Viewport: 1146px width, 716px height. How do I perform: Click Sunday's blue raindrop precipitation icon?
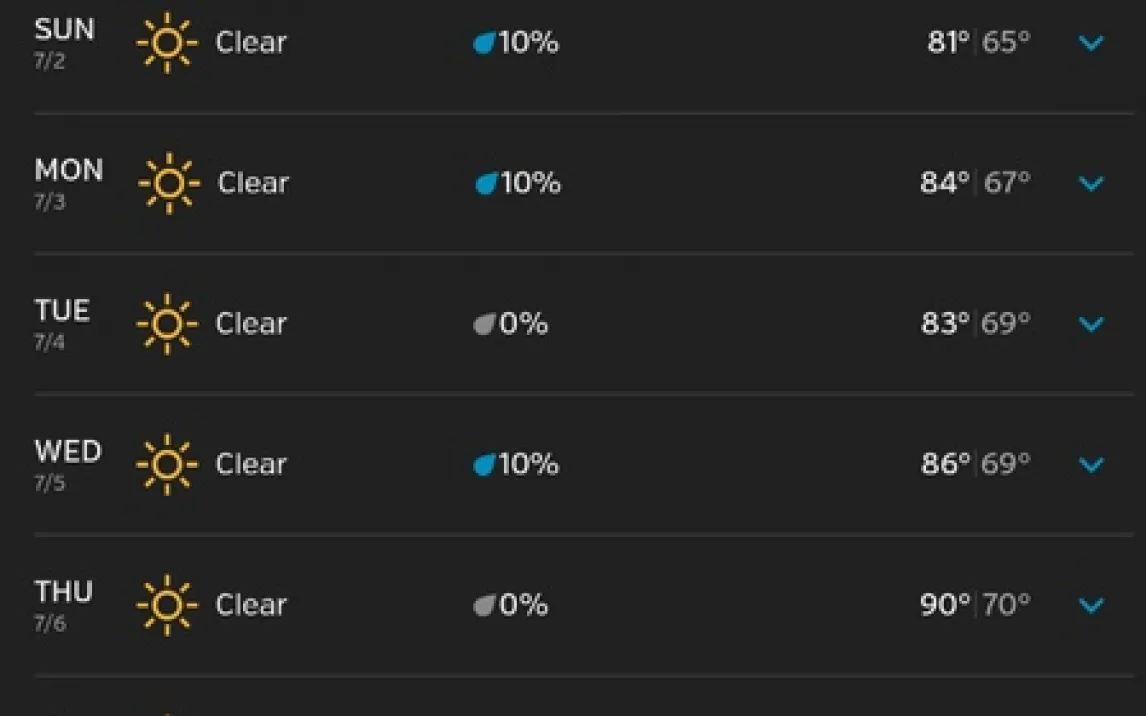click(485, 43)
